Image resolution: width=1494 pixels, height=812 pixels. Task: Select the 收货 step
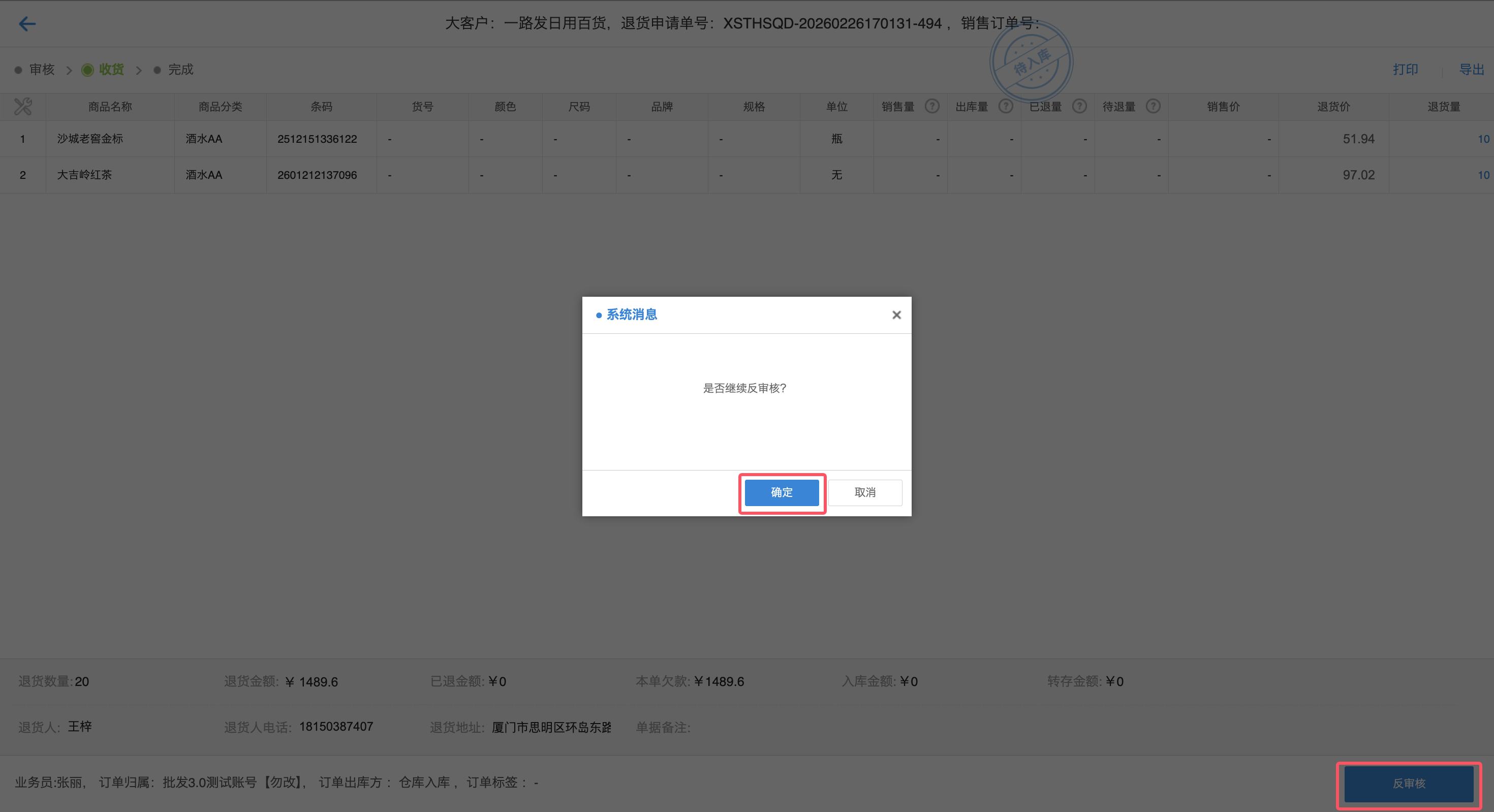point(111,70)
